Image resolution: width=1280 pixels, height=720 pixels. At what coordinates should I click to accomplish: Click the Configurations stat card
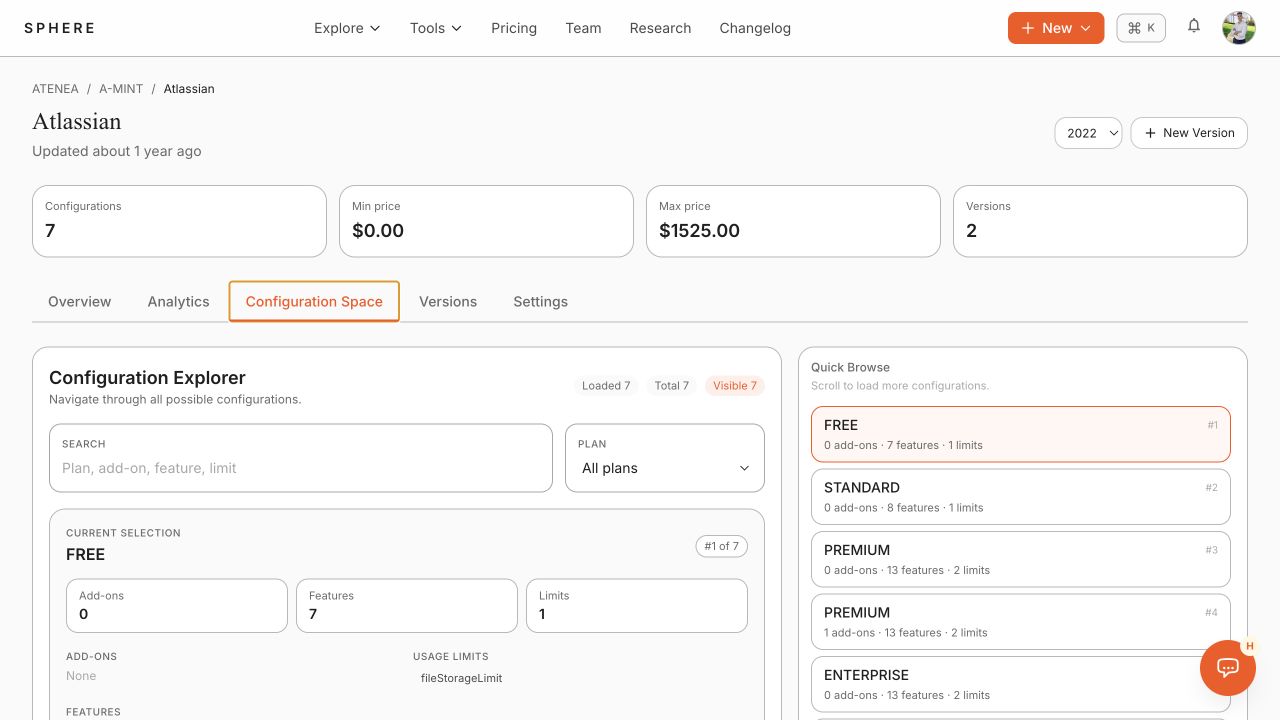point(179,221)
